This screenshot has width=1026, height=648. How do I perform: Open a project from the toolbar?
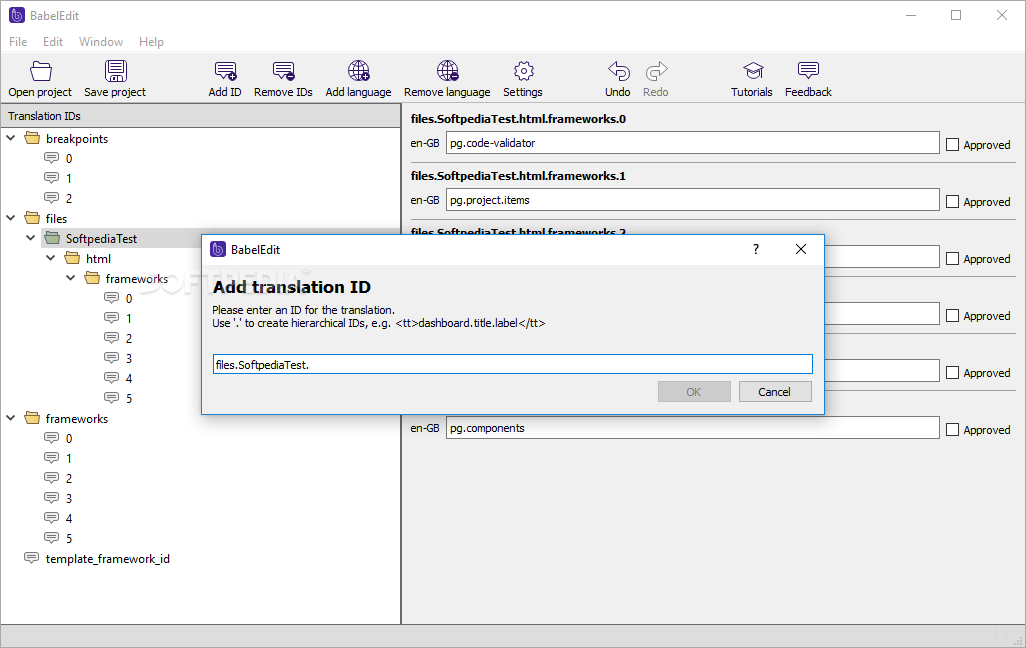click(40, 79)
